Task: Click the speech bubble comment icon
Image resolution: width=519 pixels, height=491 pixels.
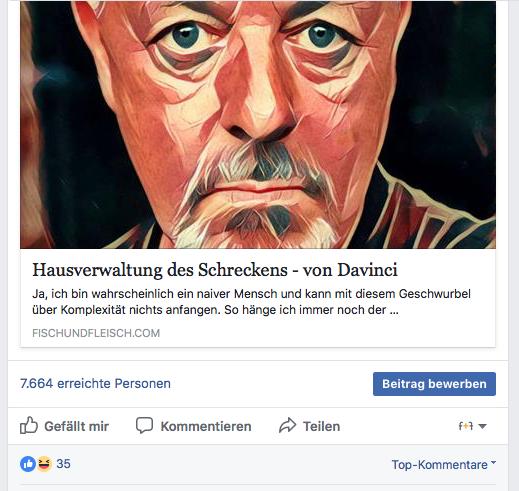Action: click(144, 425)
